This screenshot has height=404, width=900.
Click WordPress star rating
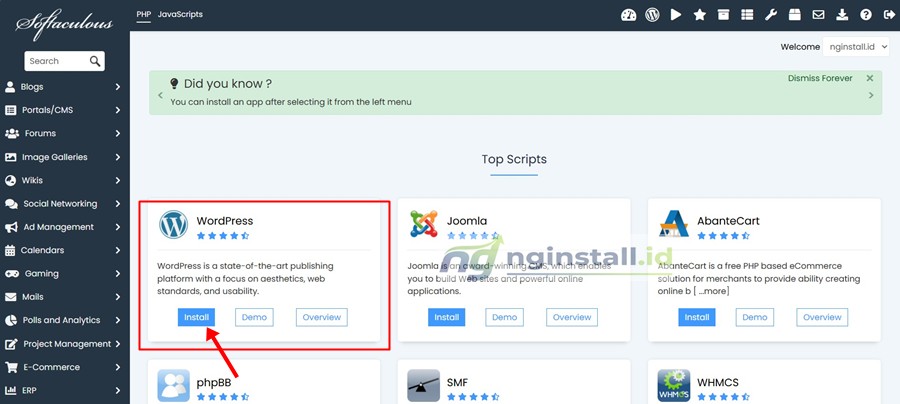click(x=223, y=235)
